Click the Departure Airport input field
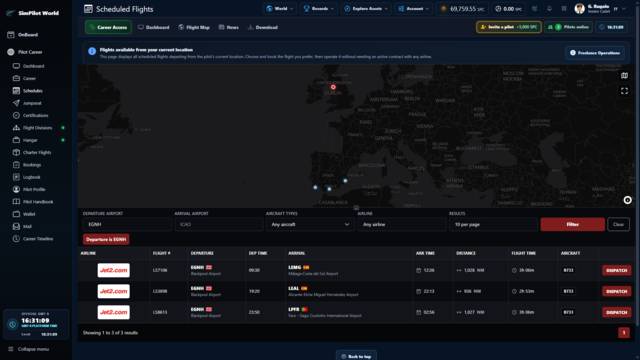The width and height of the screenshot is (640, 360). [127, 224]
